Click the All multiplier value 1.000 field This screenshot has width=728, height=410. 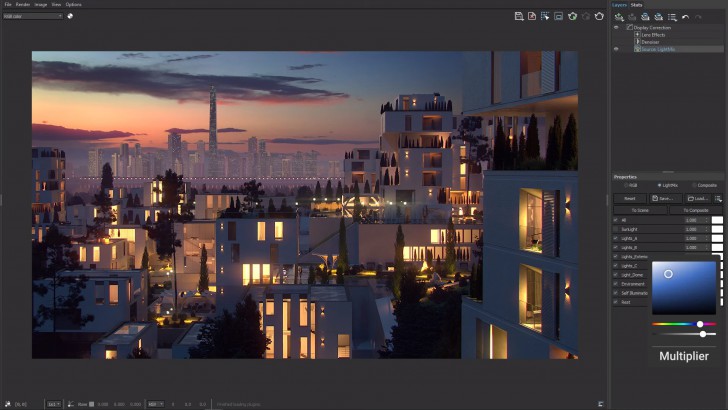pyautogui.click(x=694, y=220)
